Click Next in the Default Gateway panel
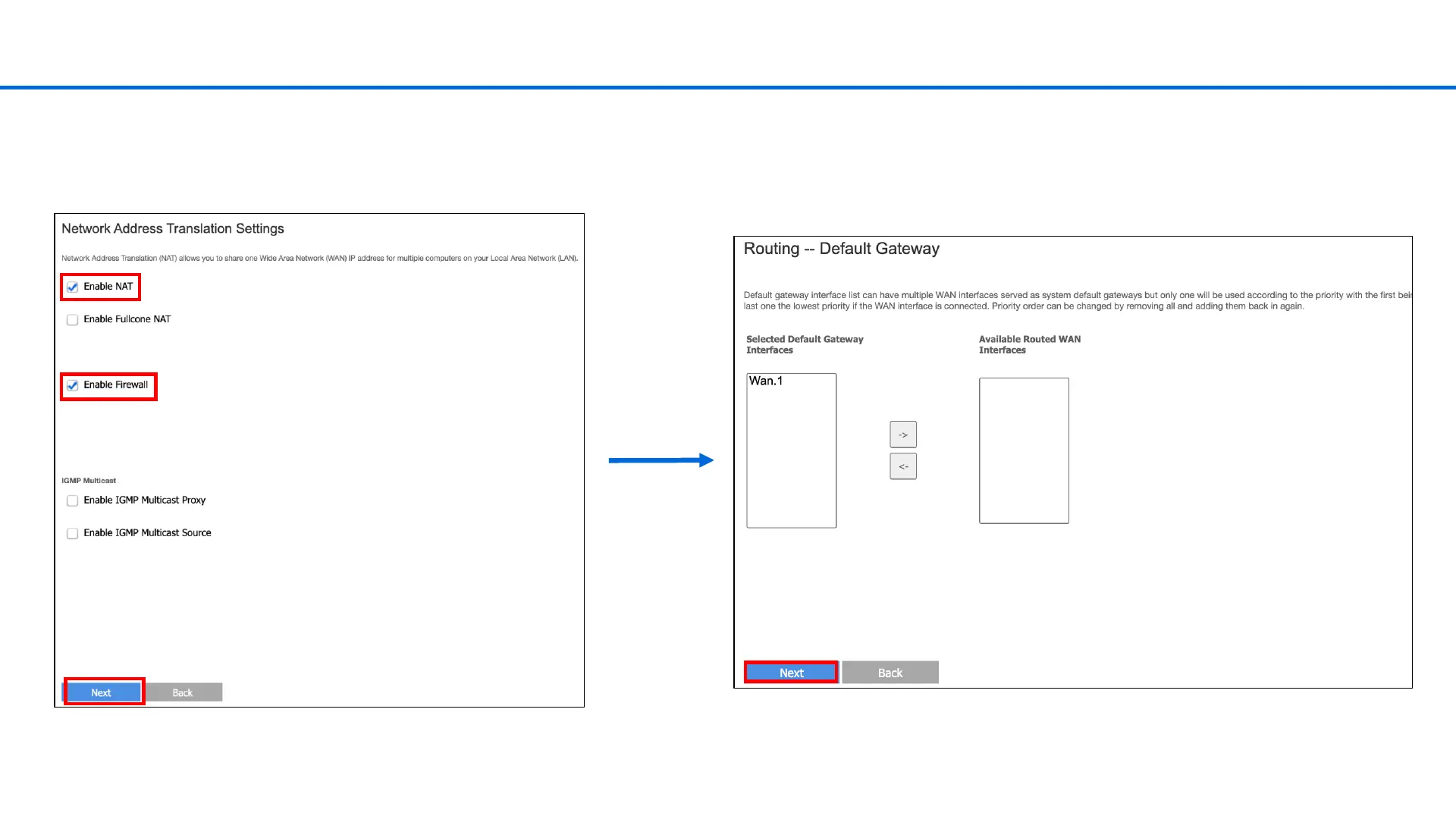 pyautogui.click(x=791, y=673)
